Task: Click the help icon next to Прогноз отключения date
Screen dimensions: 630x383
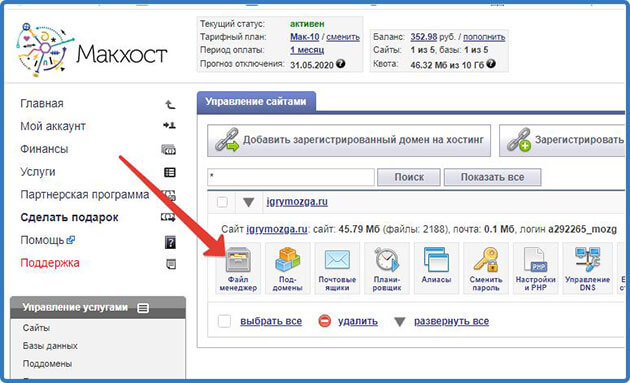Action: pos(341,63)
